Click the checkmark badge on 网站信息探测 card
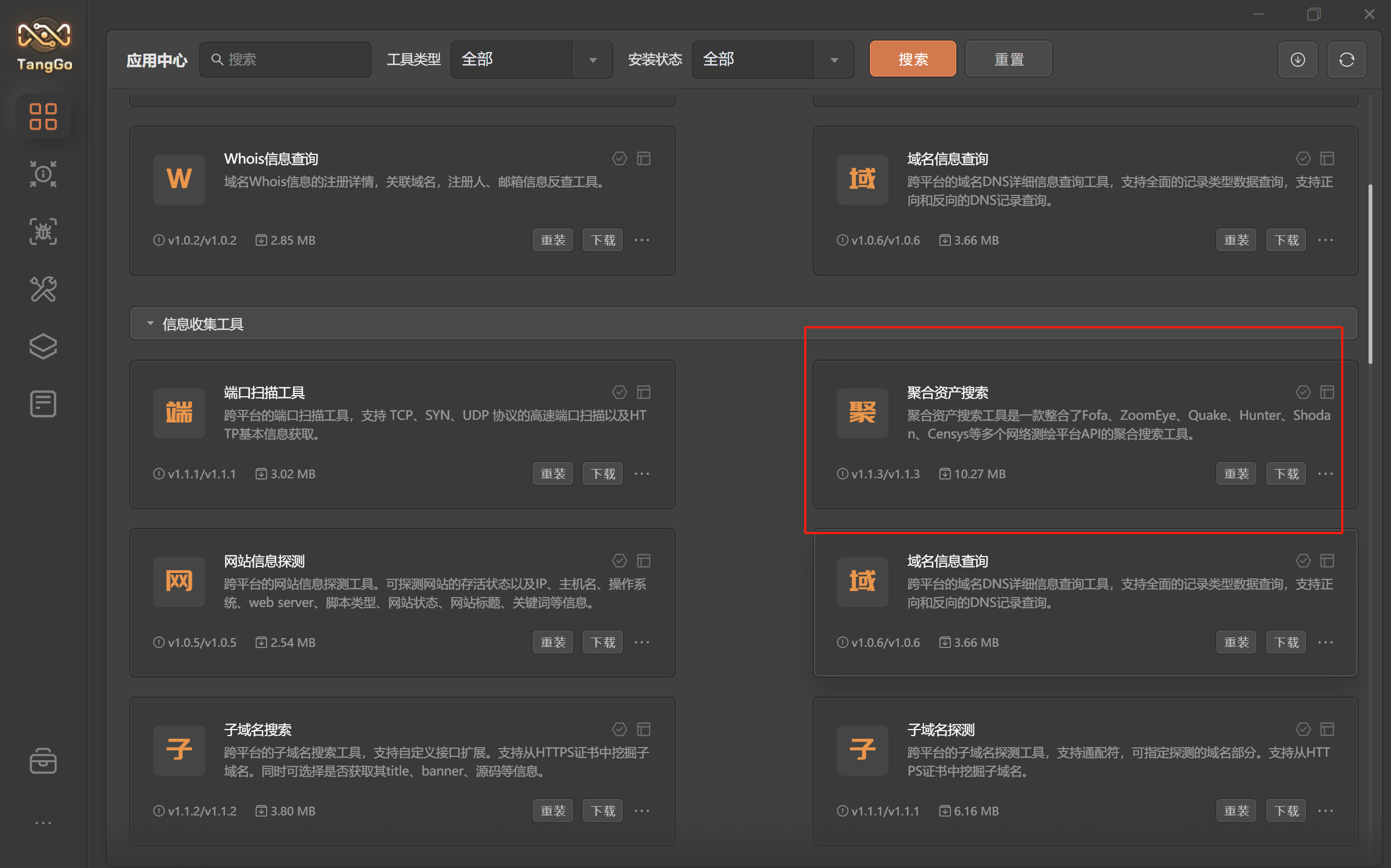This screenshot has width=1391, height=868. pyautogui.click(x=620, y=560)
